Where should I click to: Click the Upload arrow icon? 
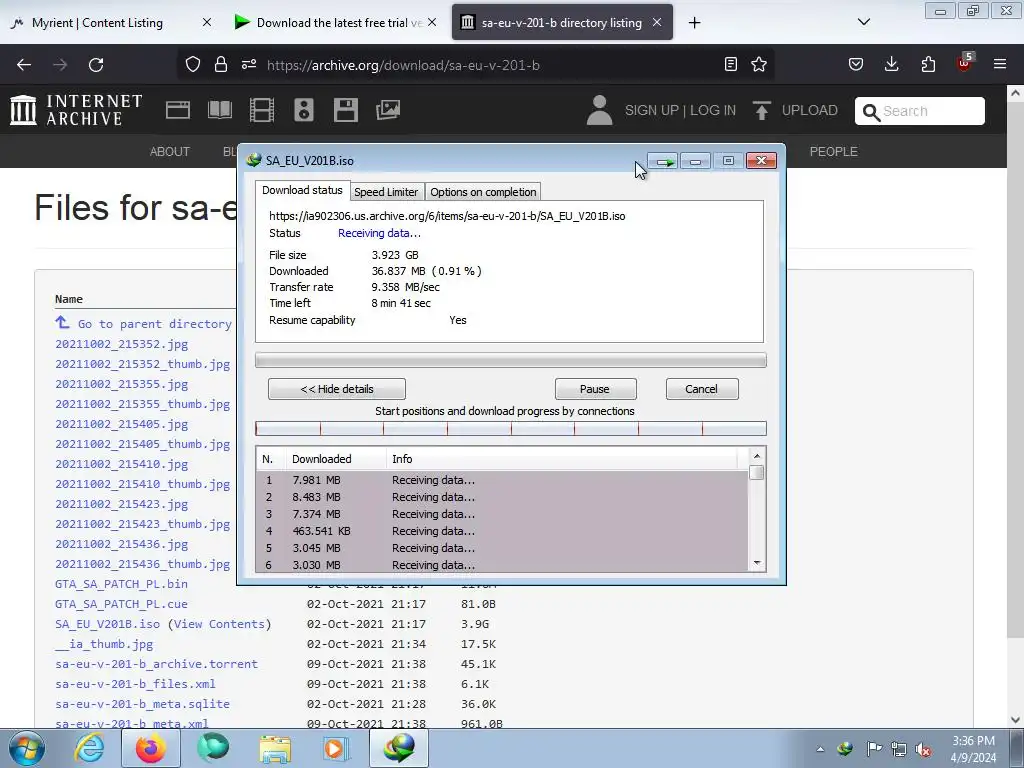(x=761, y=110)
